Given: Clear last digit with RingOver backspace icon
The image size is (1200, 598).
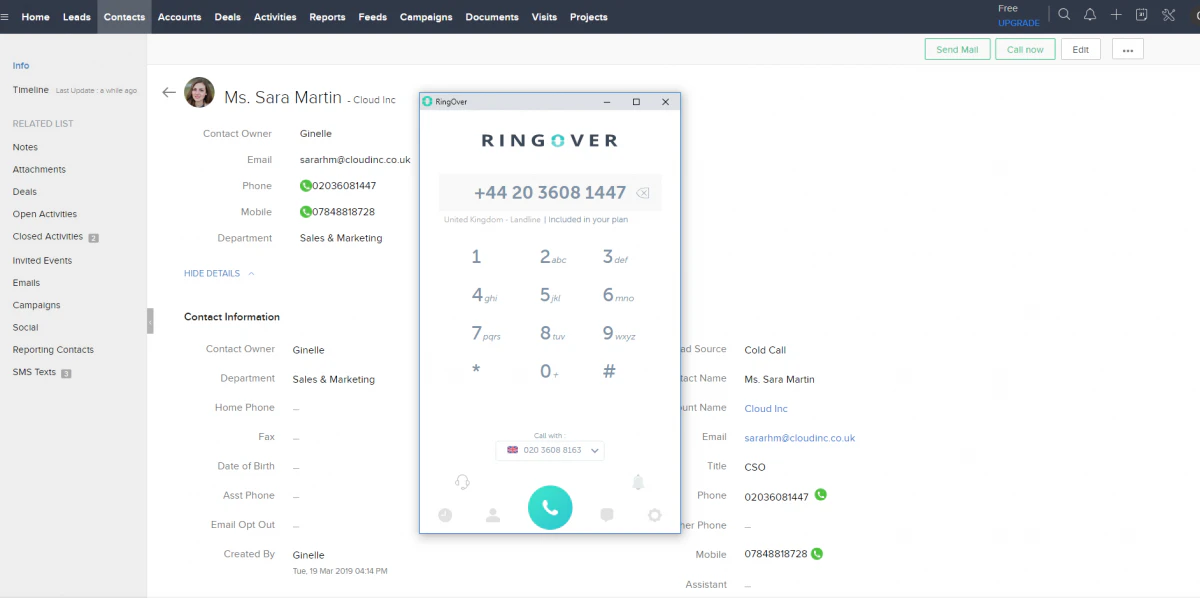Looking at the screenshot, I should click(643, 193).
